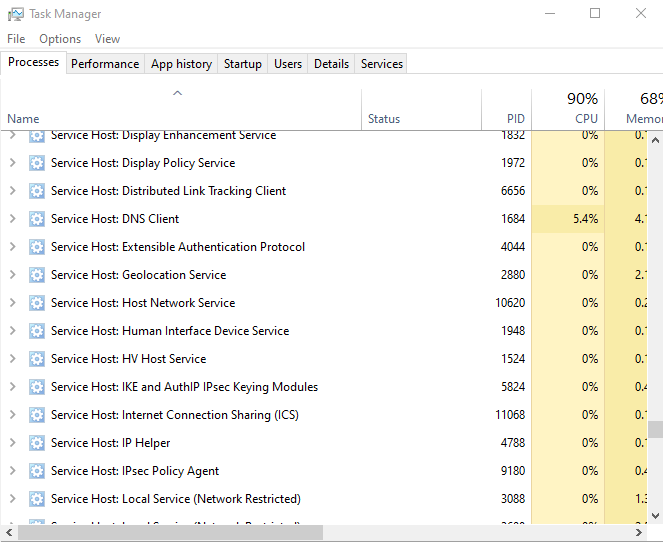Open the View menu
This screenshot has width=663, height=544.
[107, 39]
